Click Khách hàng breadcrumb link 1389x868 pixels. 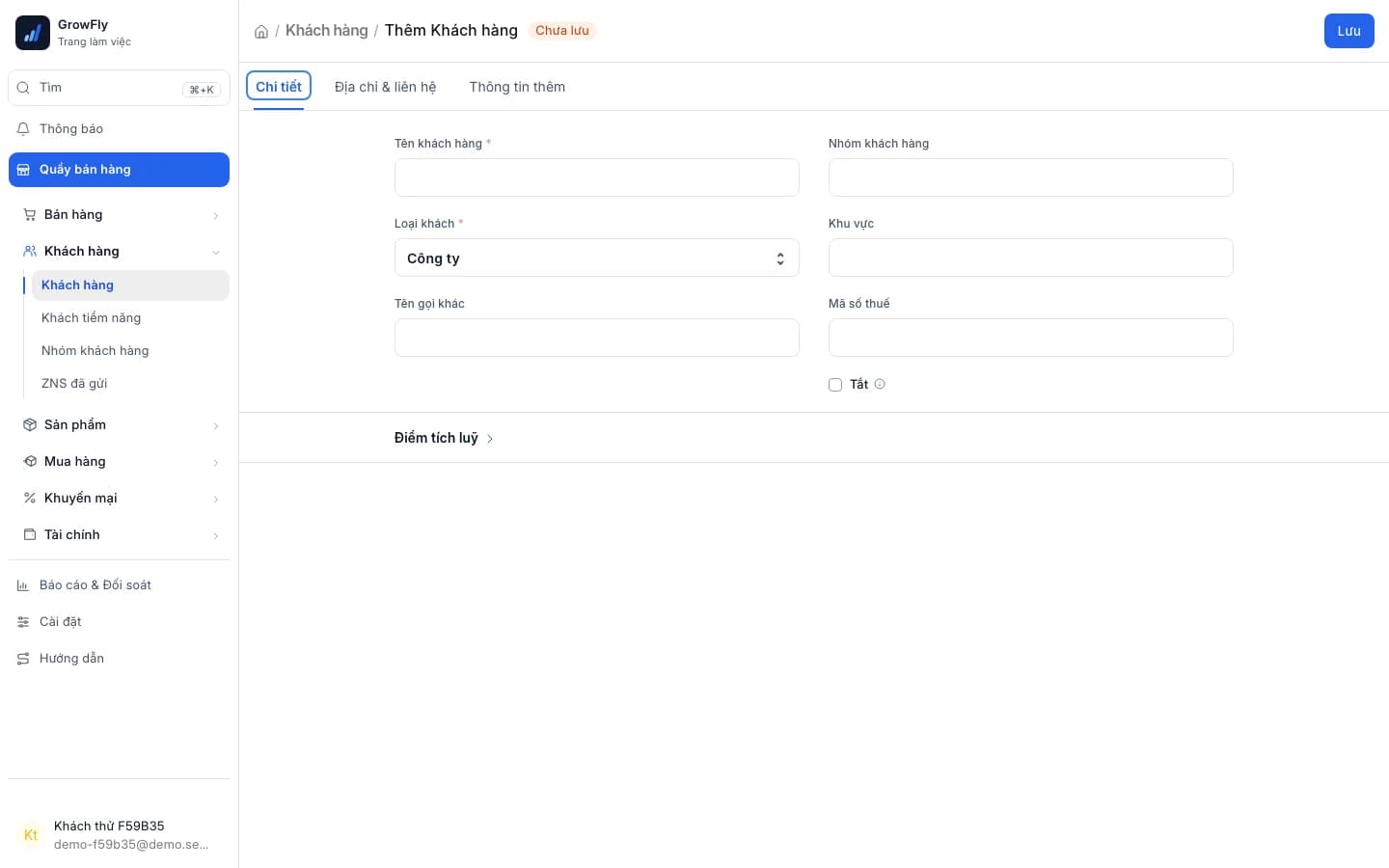pyautogui.click(x=327, y=31)
